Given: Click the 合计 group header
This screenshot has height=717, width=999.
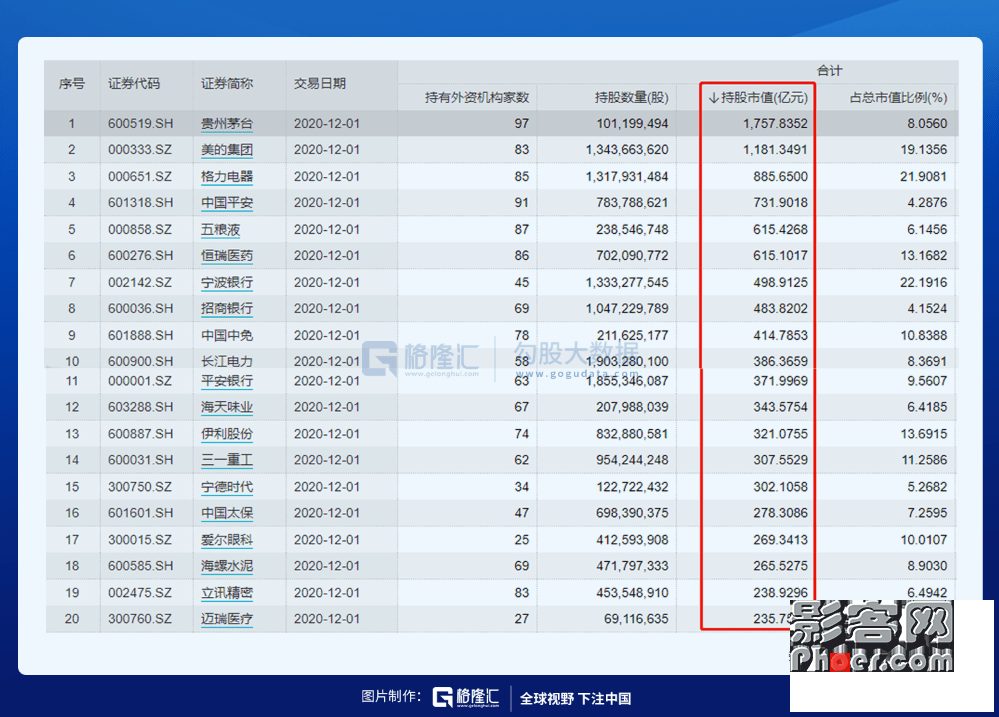Looking at the screenshot, I should [x=830, y=70].
